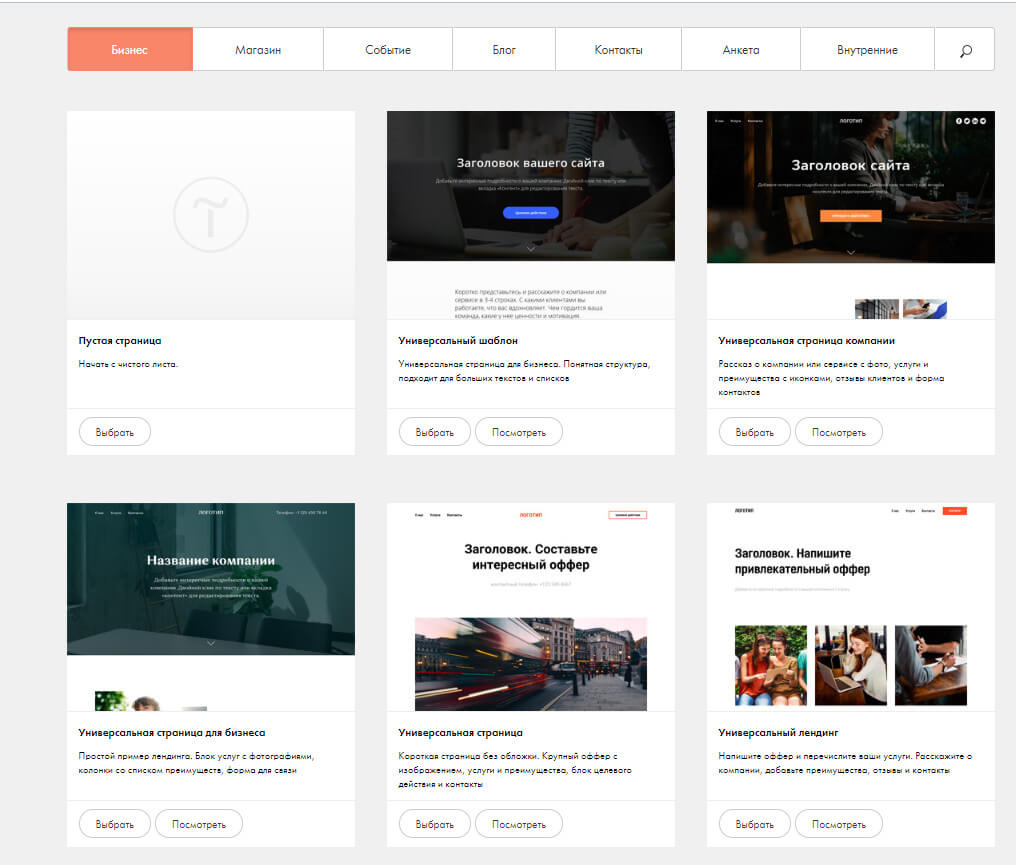The width and height of the screenshot is (1016, 865).
Task: Select the Блог category tab
Action: tap(504, 50)
